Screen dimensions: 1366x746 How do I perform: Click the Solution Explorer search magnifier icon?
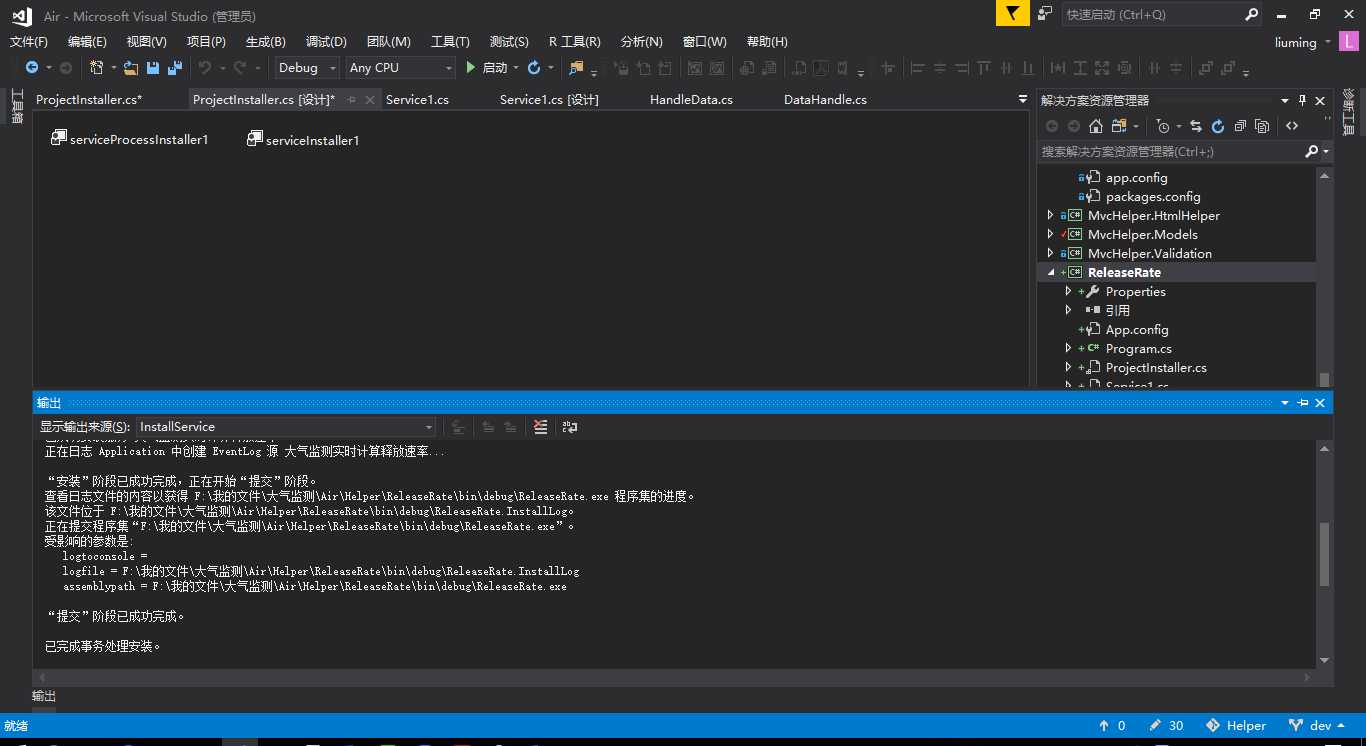1312,152
